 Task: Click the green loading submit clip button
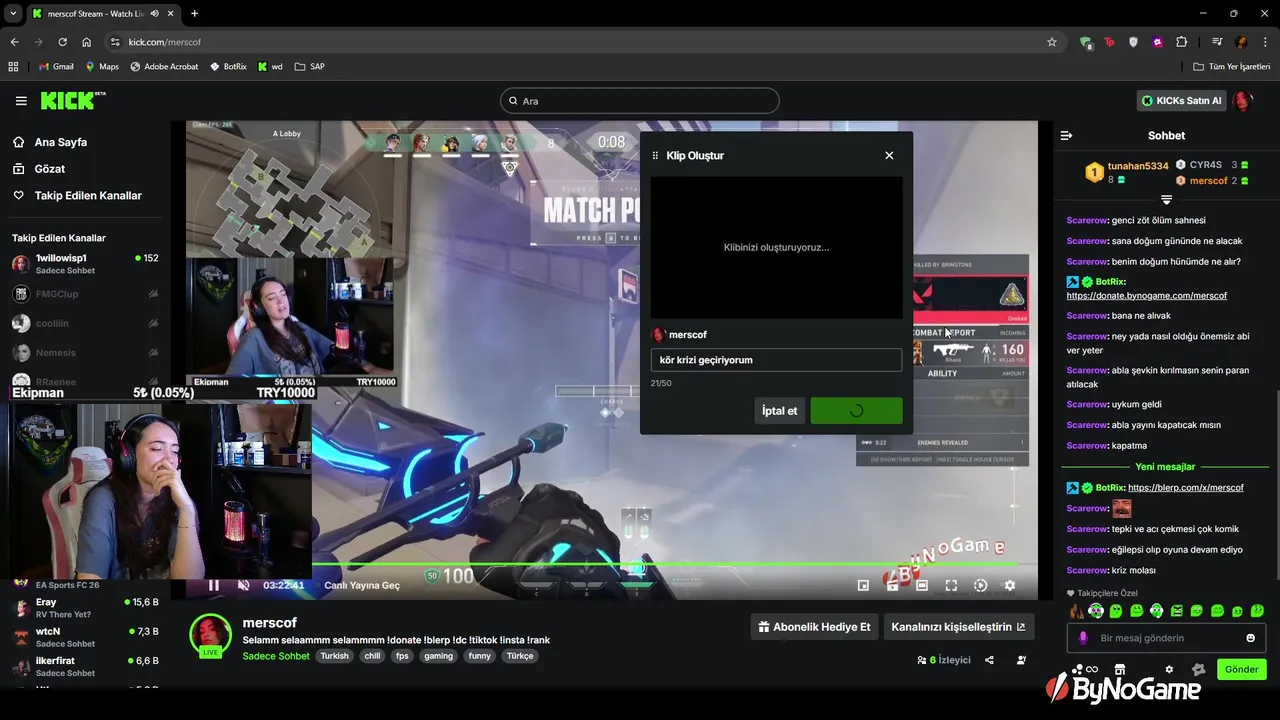[856, 411]
